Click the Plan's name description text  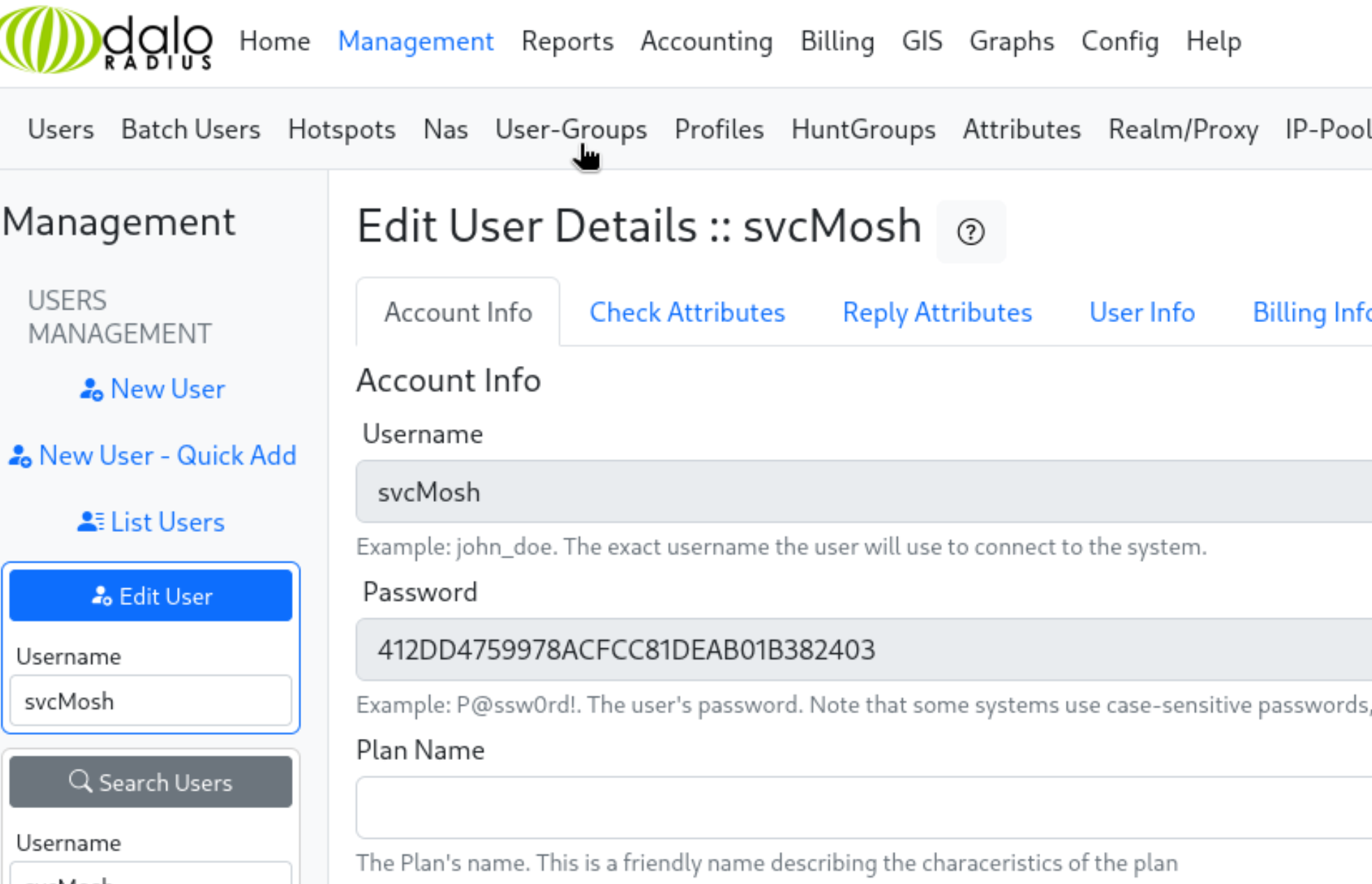click(x=767, y=863)
